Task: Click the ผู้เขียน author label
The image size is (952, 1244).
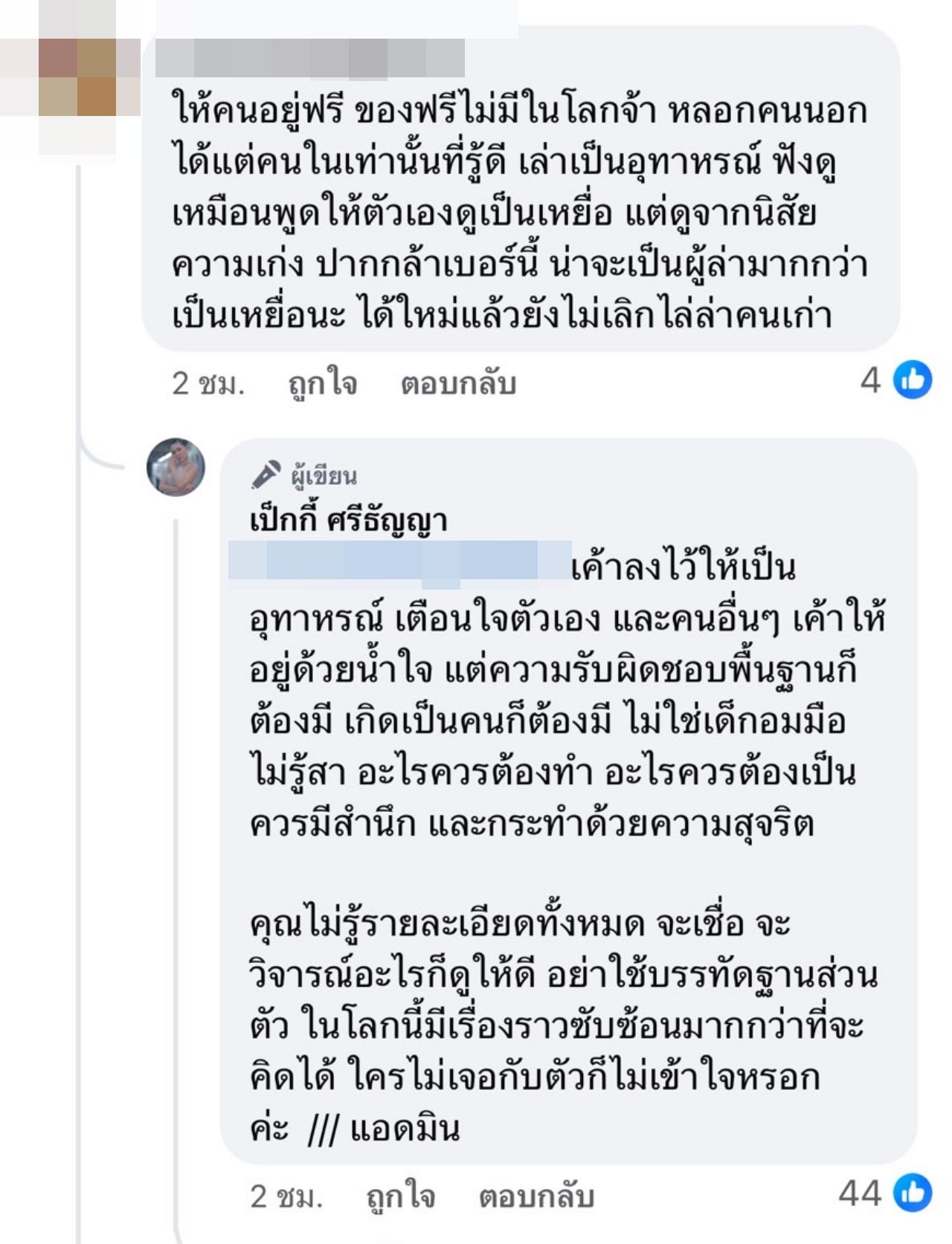Action: [x=324, y=476]
